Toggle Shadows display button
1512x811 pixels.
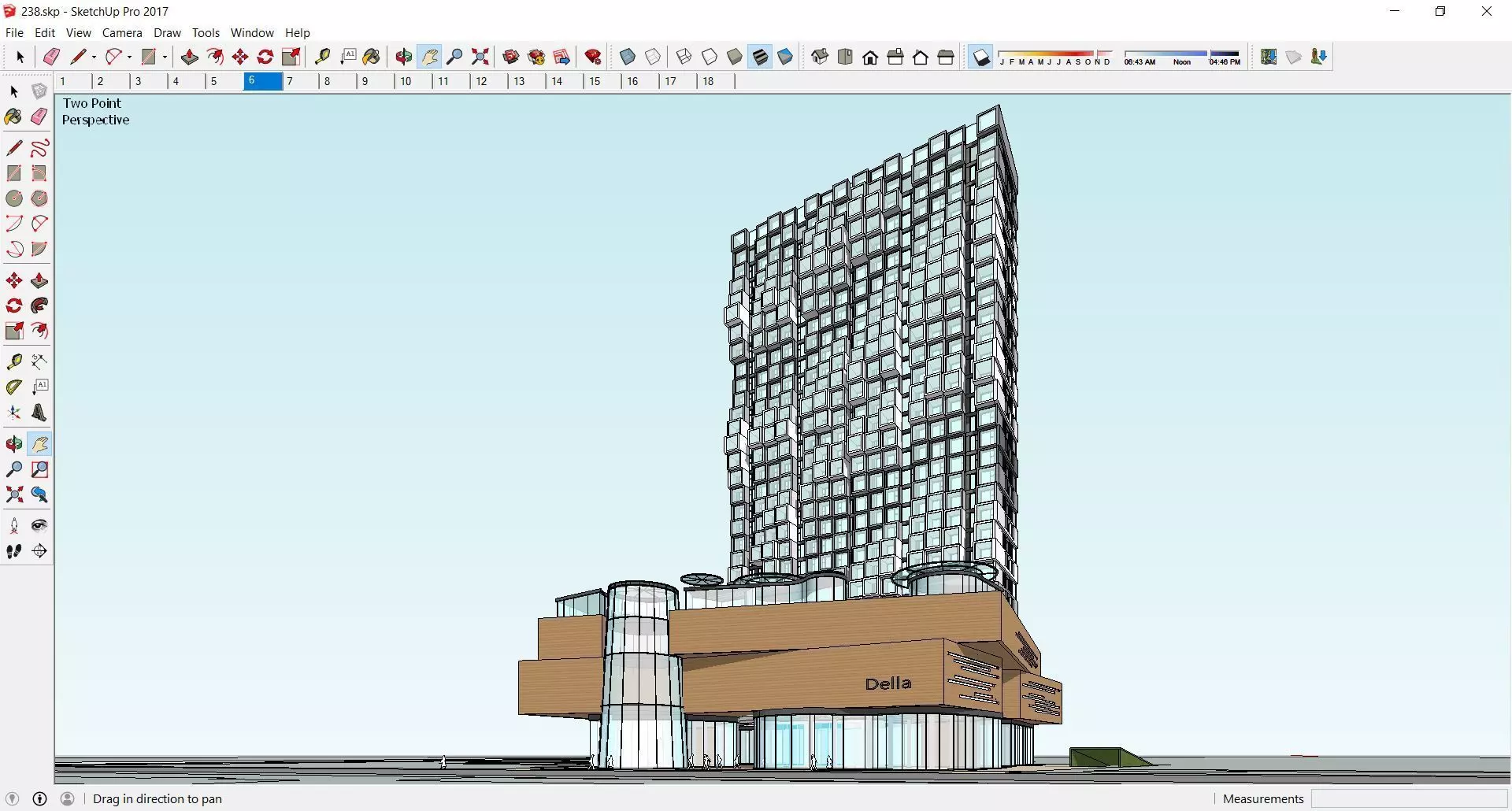click(981, 57)
